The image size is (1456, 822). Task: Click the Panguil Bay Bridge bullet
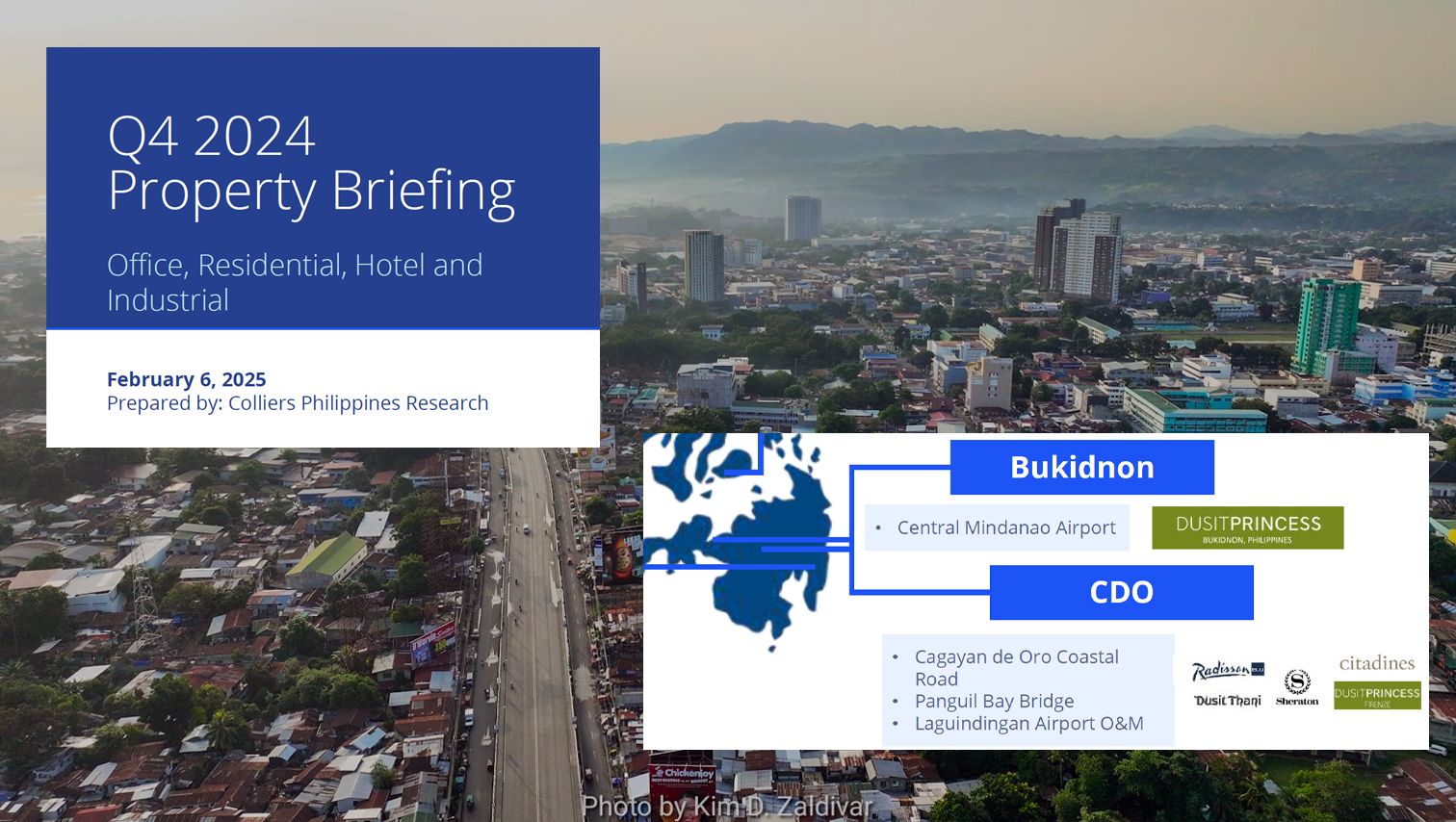[x=994, y=701]
